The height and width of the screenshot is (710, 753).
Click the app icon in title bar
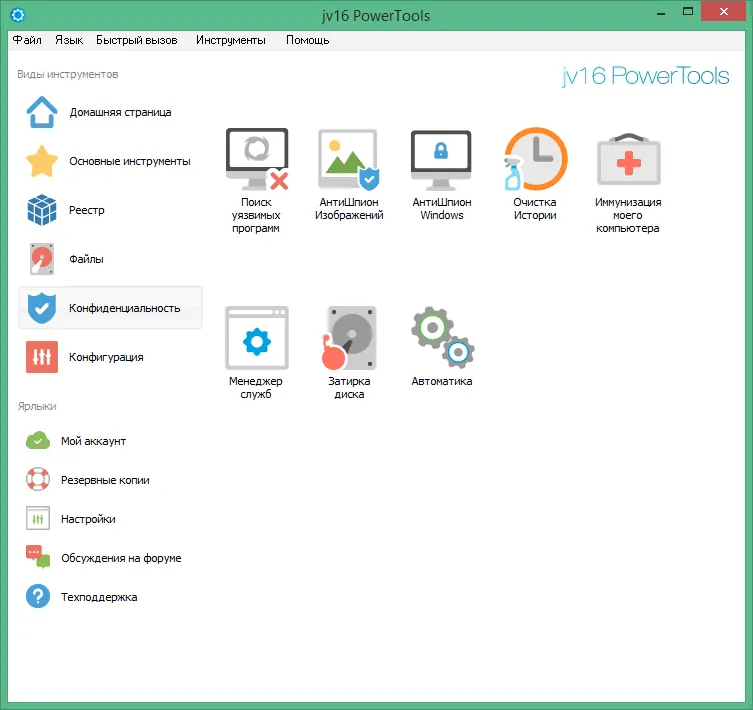click(18, 15)
